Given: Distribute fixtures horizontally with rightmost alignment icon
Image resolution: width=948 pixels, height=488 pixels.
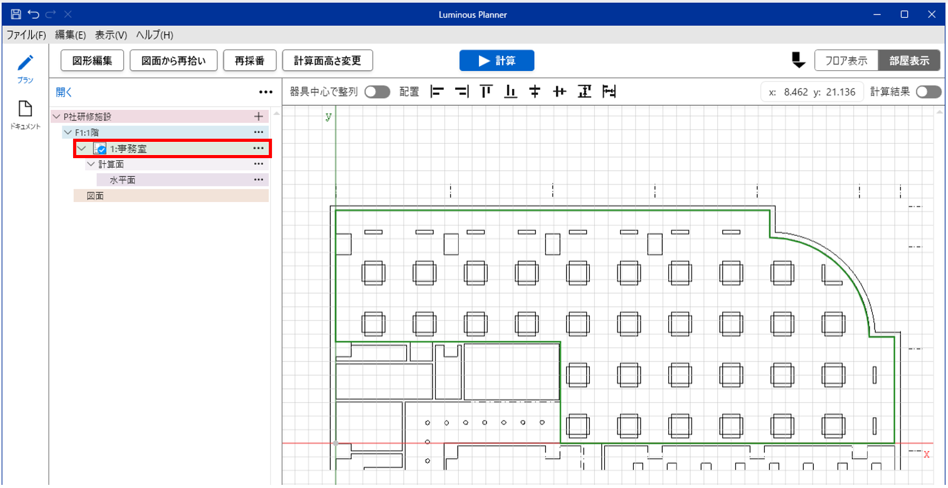Looking at the screenshot, I should tap(609, 92).
